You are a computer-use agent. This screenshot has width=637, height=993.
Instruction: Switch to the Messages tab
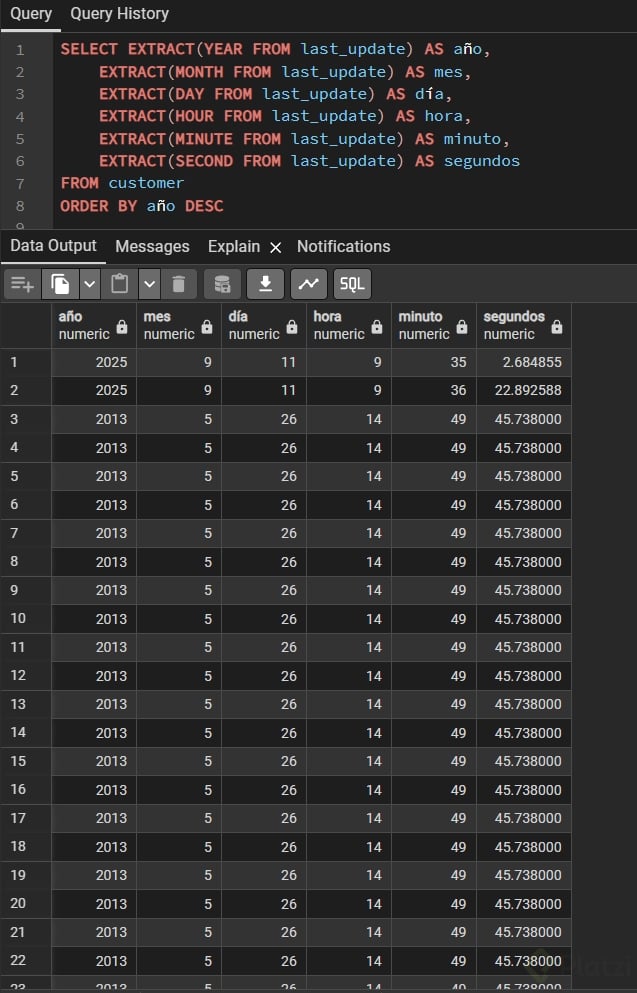pyautogui.click(x=152, y=246)
